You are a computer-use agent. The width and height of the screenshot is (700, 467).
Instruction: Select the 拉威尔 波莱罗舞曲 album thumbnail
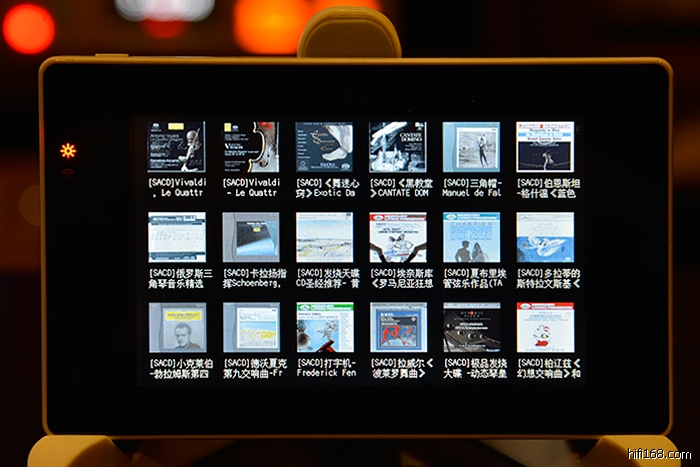398,327
